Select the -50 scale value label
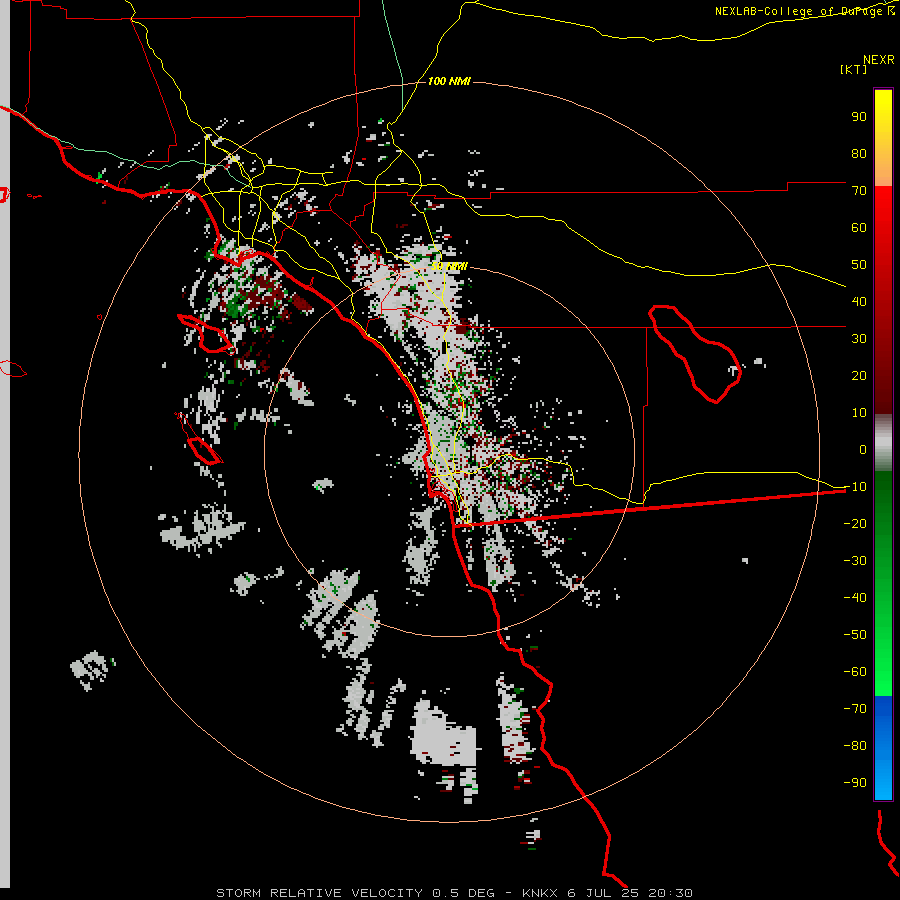Screen dimensions: 900x900 click(x=855, y=634)
